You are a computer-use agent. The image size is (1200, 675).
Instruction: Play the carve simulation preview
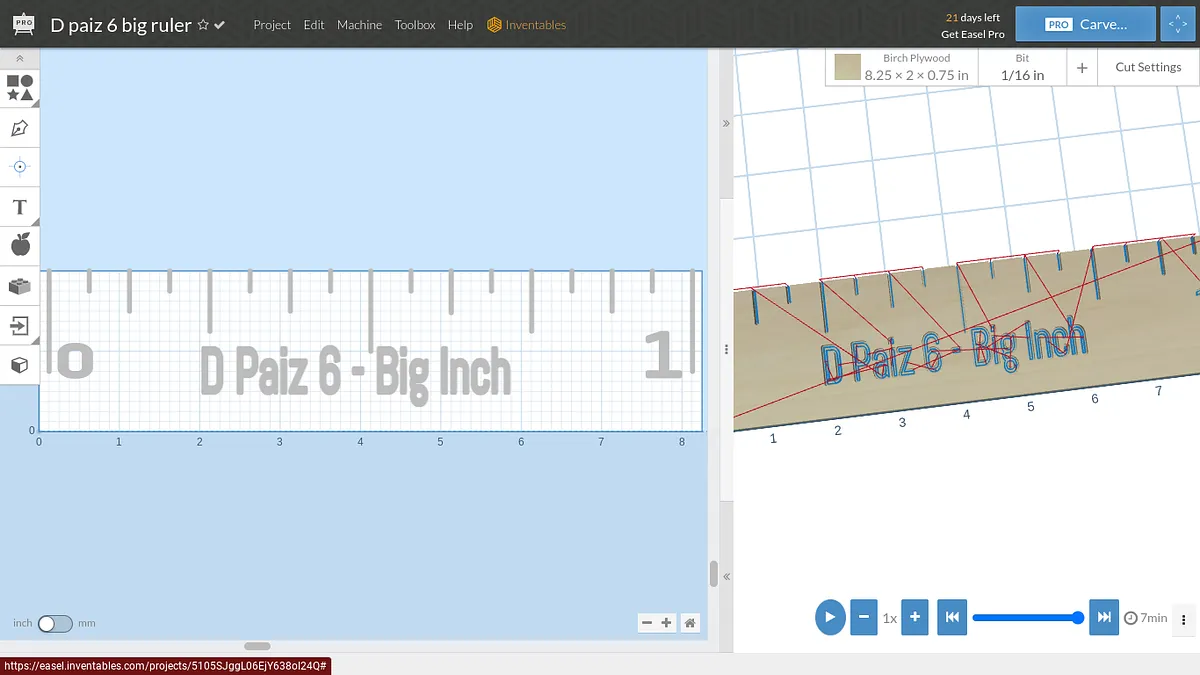pyautogui.click(x=830, y=617)
